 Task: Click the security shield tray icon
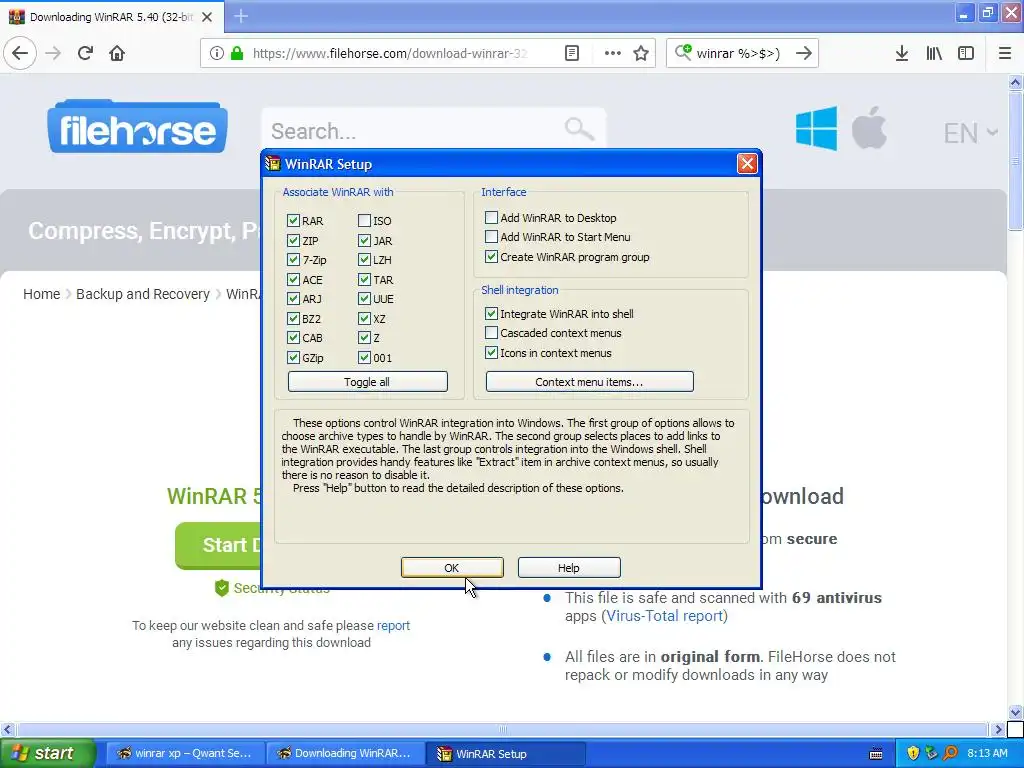point(913,753)
